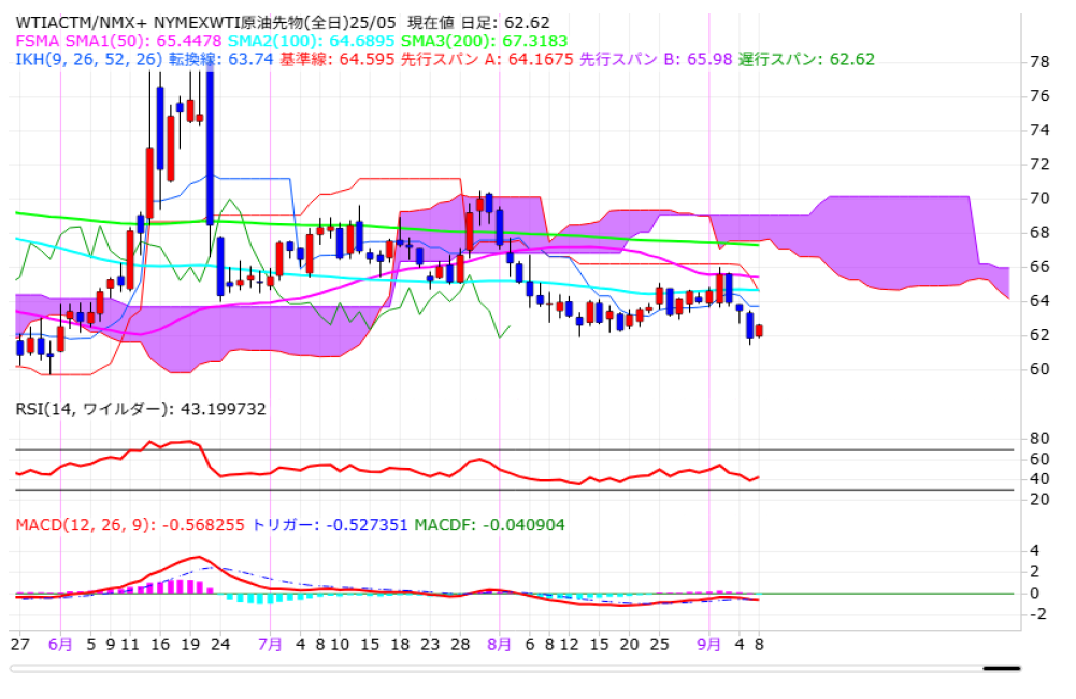This screenshot has width=1076, height=699.
Task: Click the MACD(12, 26, 9): -0.568255 label
Action: pyautogui.click(x=130, y=525)
